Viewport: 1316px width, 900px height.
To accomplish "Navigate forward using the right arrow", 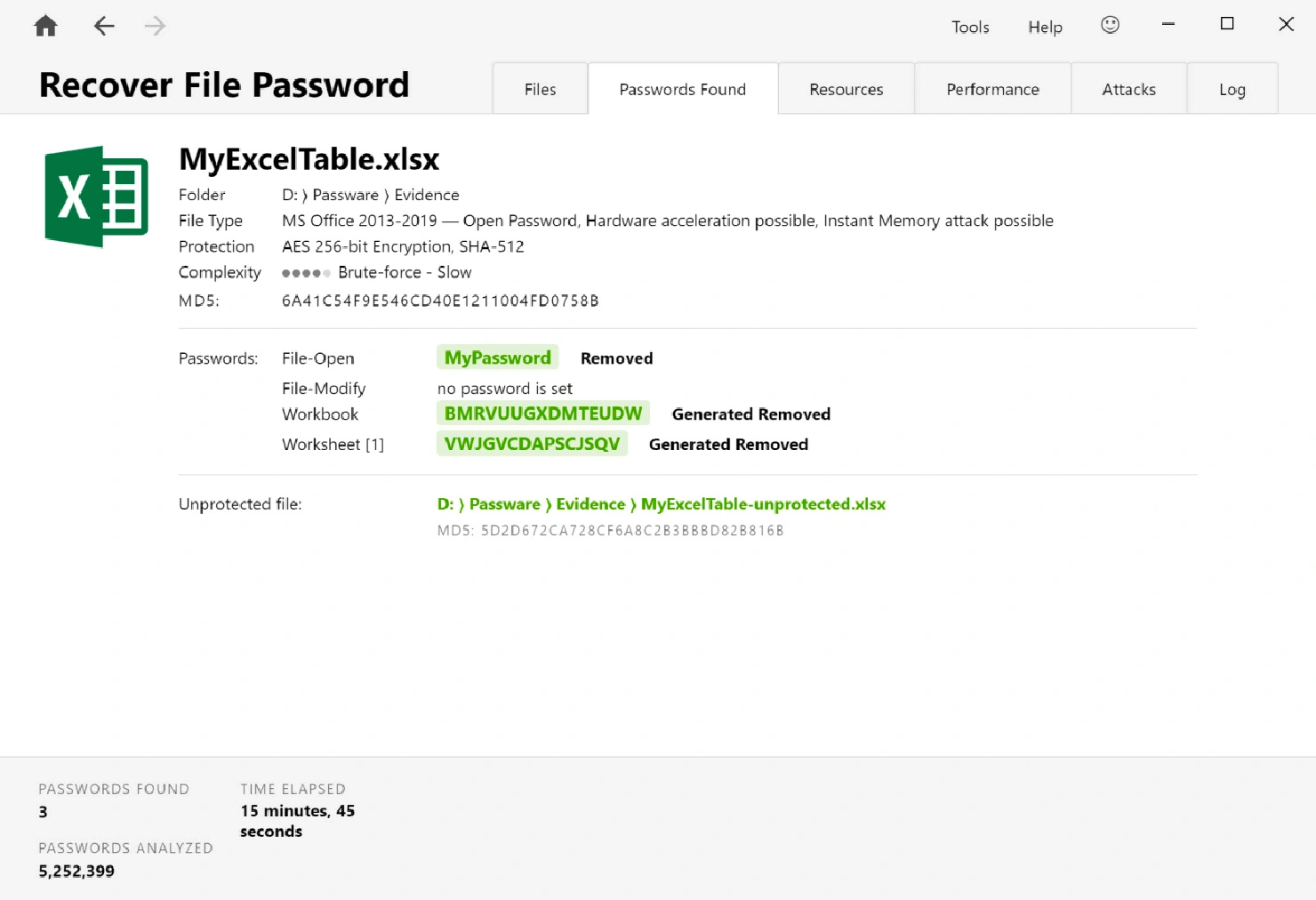I will pyautogui.click(x=155, y=26).
